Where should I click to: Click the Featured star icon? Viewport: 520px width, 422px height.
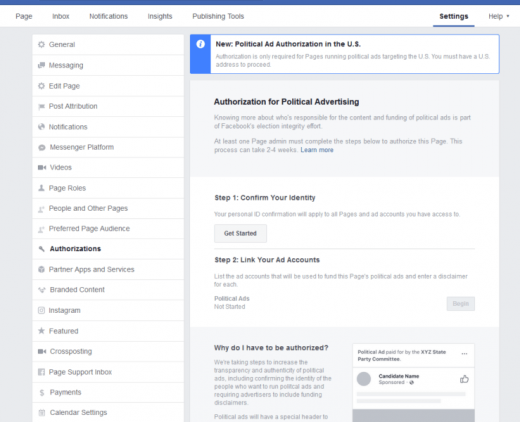pyautogui.click(x=41, y=331)
